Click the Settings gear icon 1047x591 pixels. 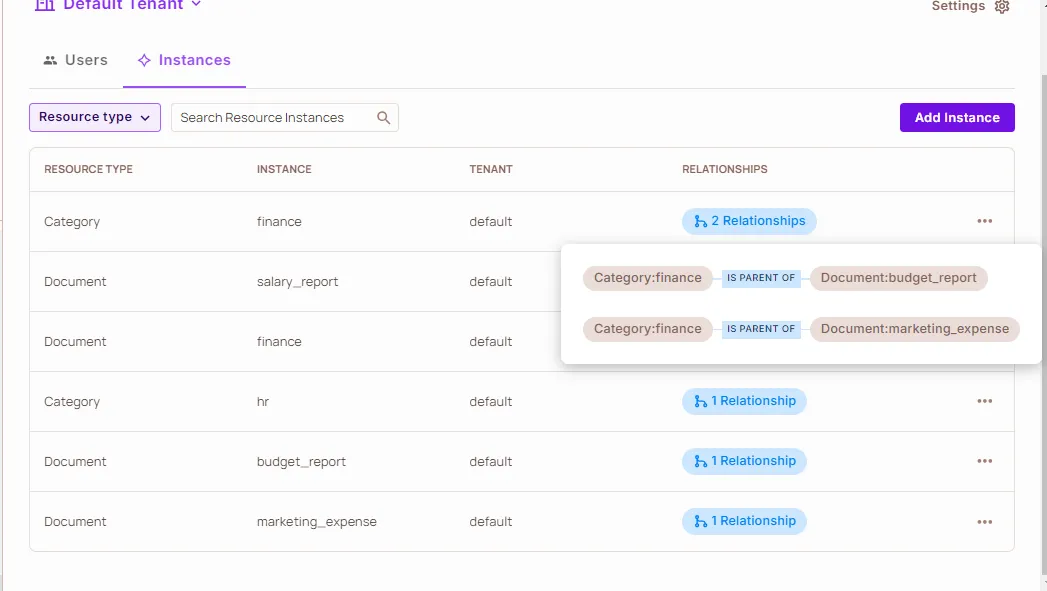1002,7
